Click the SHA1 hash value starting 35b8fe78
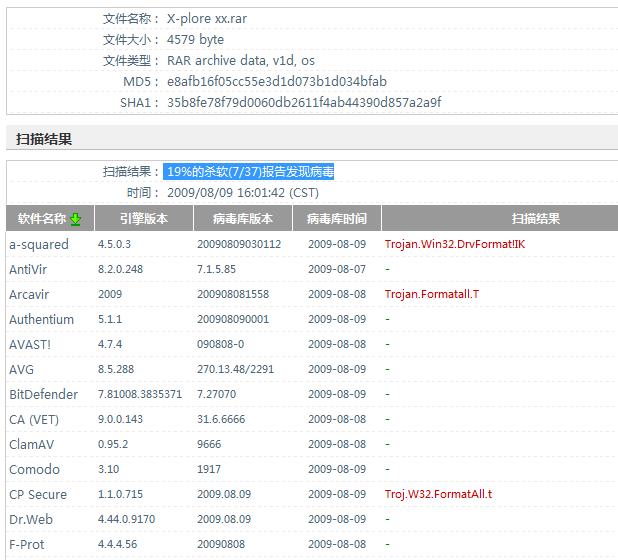Image resolution: width=618 pixels, height=560 pixels. (304, 102)
